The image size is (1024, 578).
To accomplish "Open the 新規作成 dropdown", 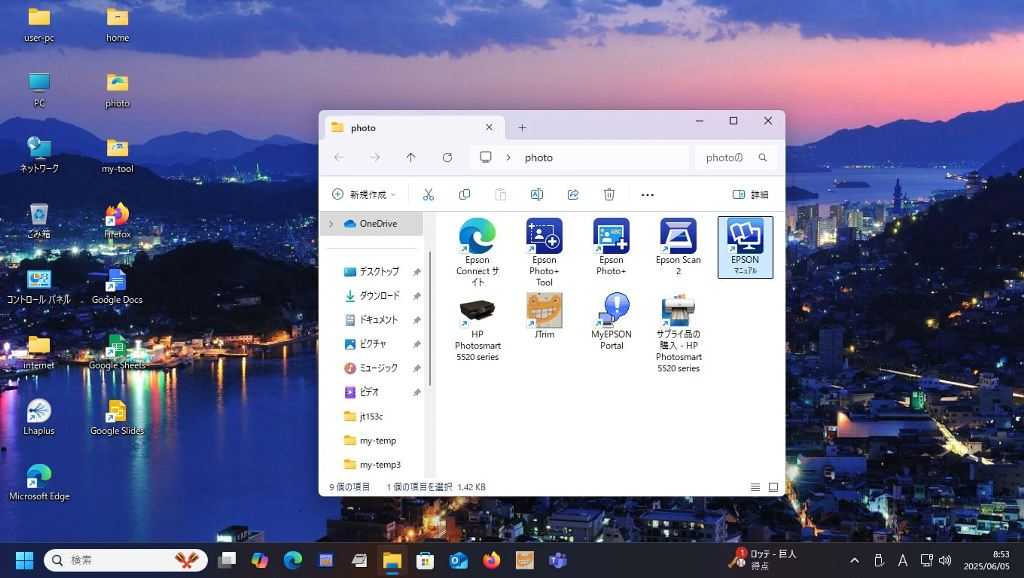I will click(364, 195).
